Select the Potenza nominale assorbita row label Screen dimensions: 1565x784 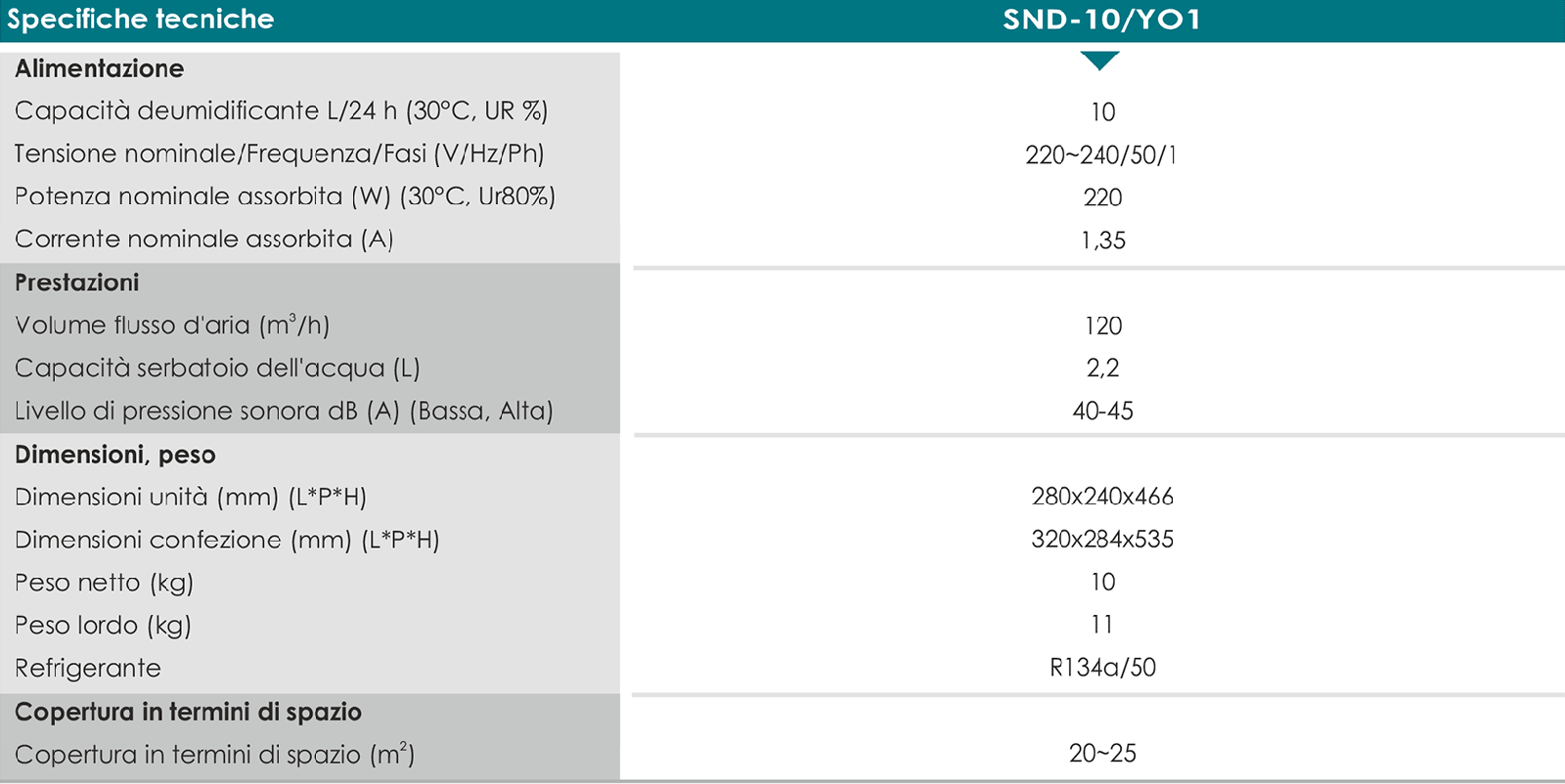tap(285, 196)
